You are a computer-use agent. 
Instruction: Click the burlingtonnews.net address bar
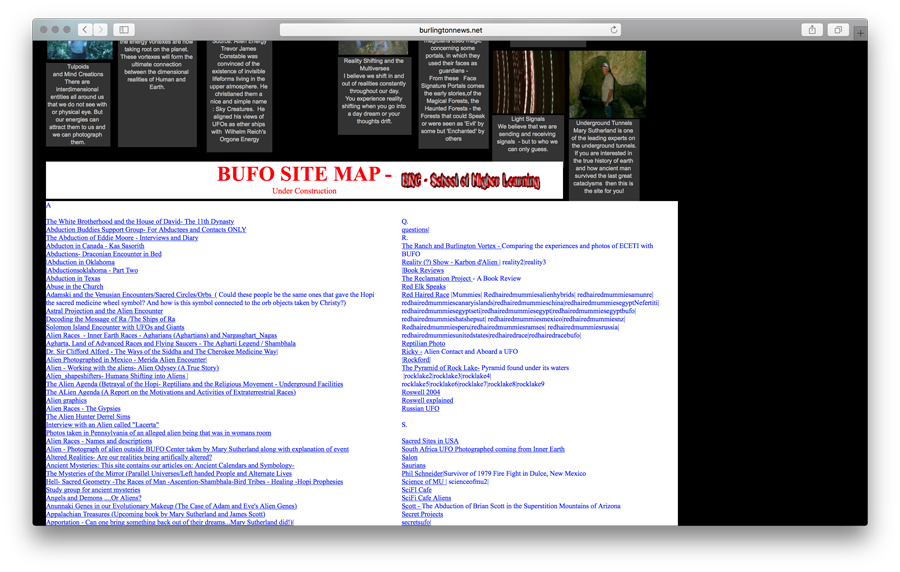[x=450, y=30]
